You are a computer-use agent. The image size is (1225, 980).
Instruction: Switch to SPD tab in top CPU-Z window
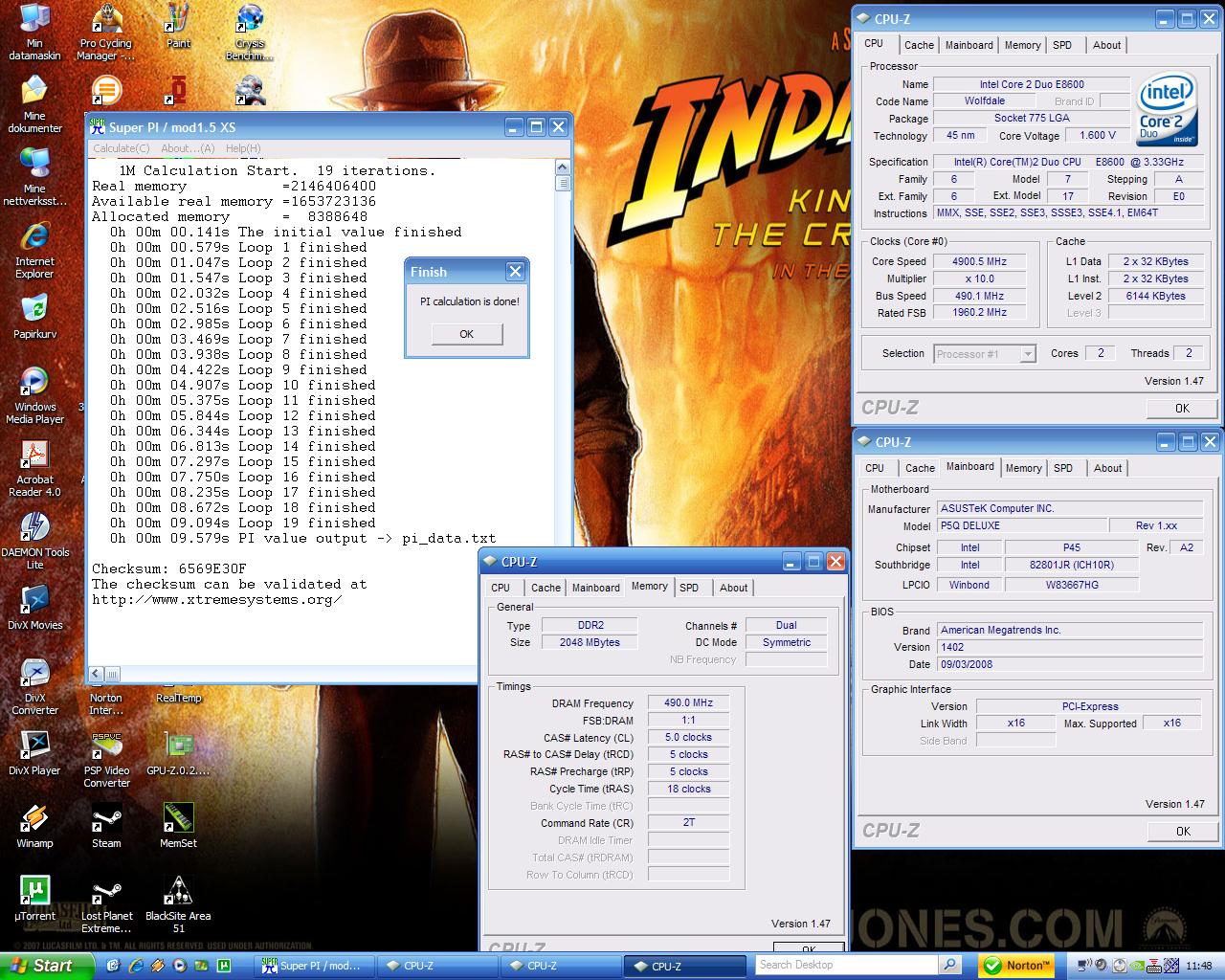pyautogui.click(x=1062, y=45)
